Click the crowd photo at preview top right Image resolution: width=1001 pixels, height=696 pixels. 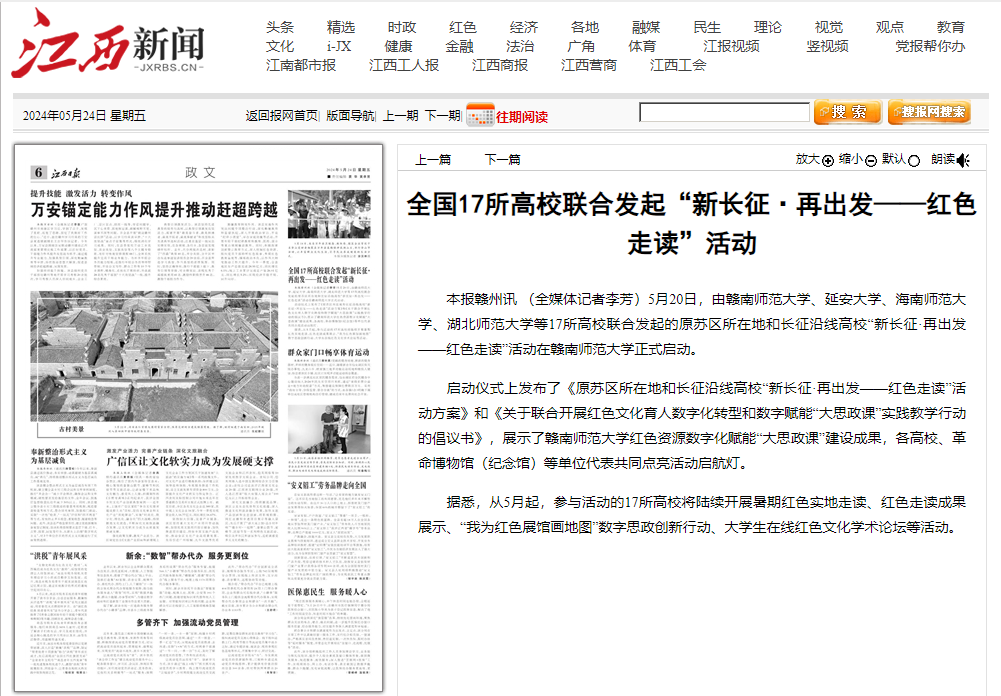(x=329, y=214)
